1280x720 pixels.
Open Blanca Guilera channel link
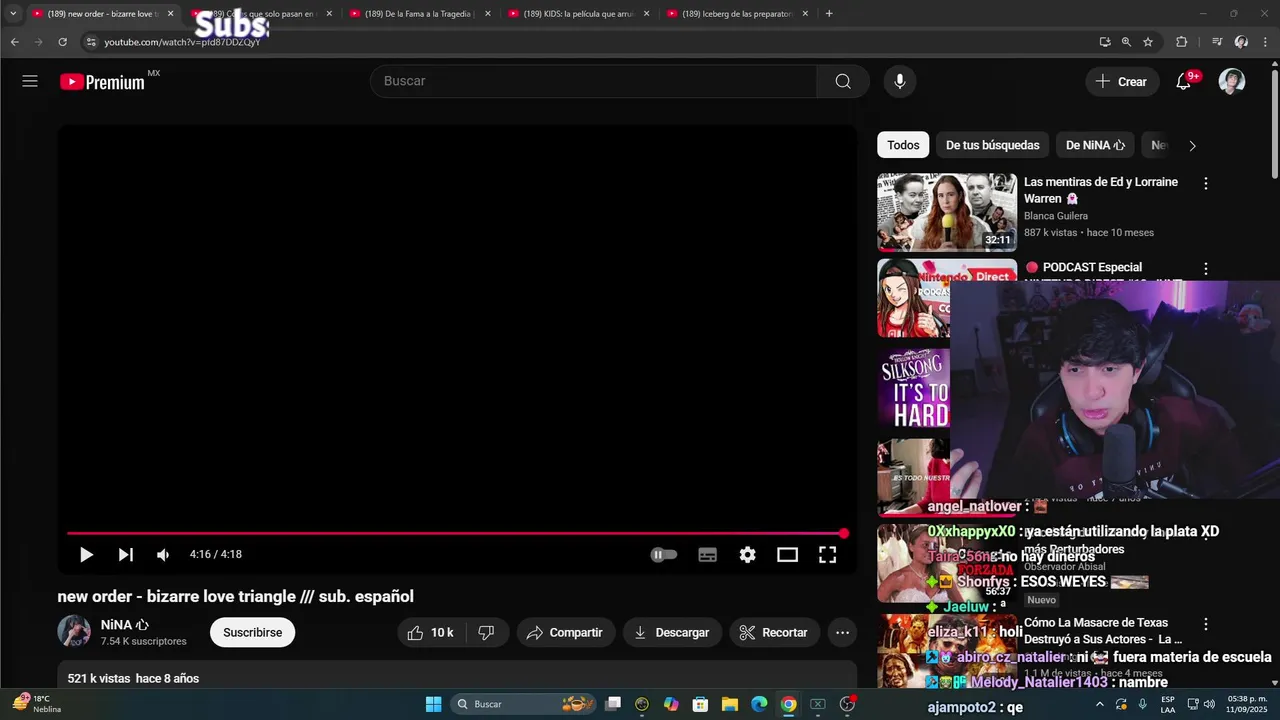[1056, 216]
